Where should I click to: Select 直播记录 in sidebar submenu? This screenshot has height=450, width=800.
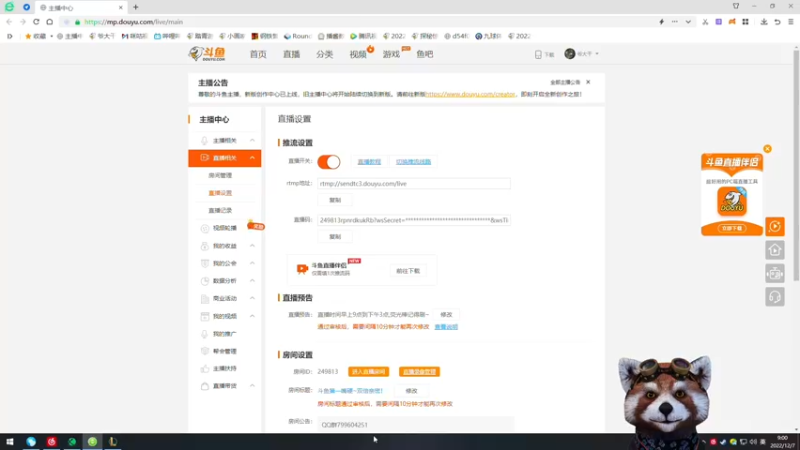pos(220,210)
